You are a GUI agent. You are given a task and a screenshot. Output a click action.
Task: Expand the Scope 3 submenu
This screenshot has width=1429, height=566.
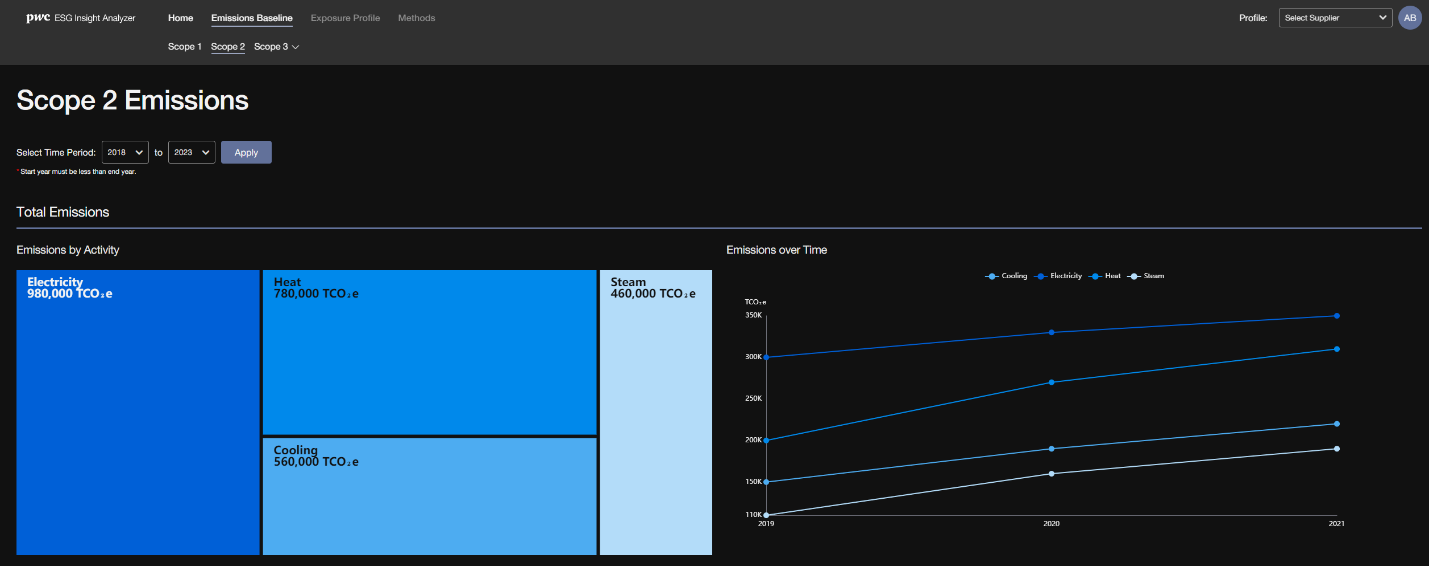(x=277, y=47)
